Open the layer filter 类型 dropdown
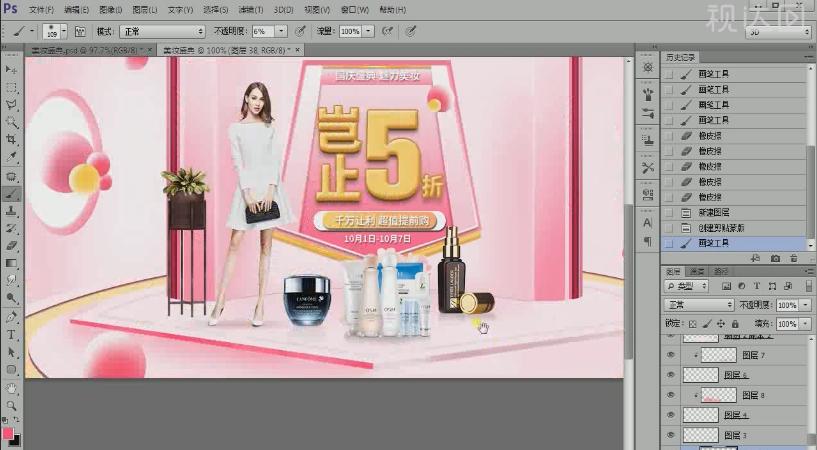817x450 pixels. pyautogui.click(x=686, y=286)
